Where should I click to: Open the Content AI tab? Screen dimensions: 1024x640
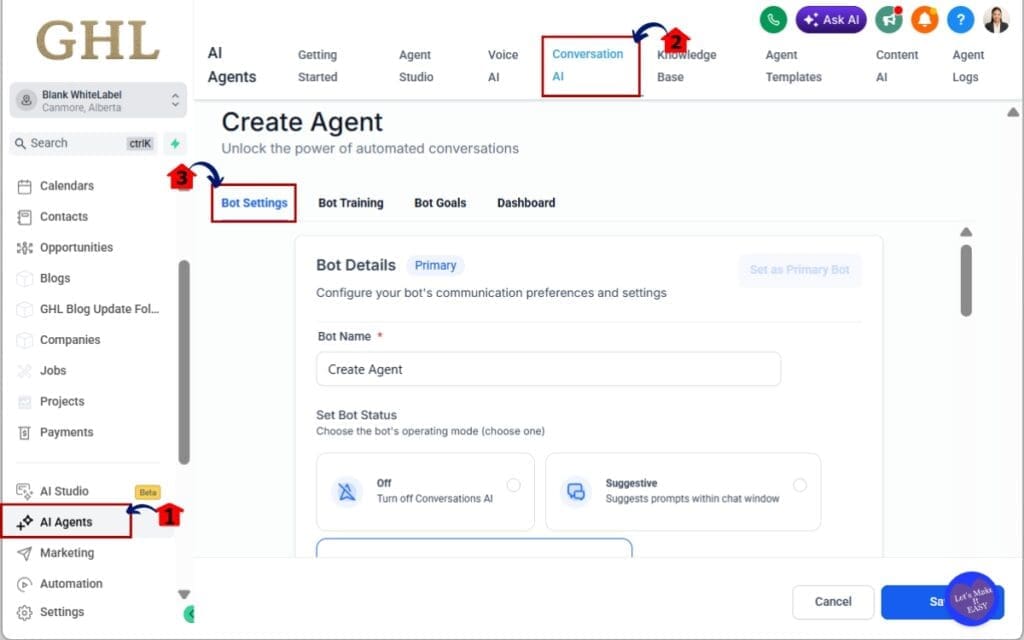click(x=897, y=66)
